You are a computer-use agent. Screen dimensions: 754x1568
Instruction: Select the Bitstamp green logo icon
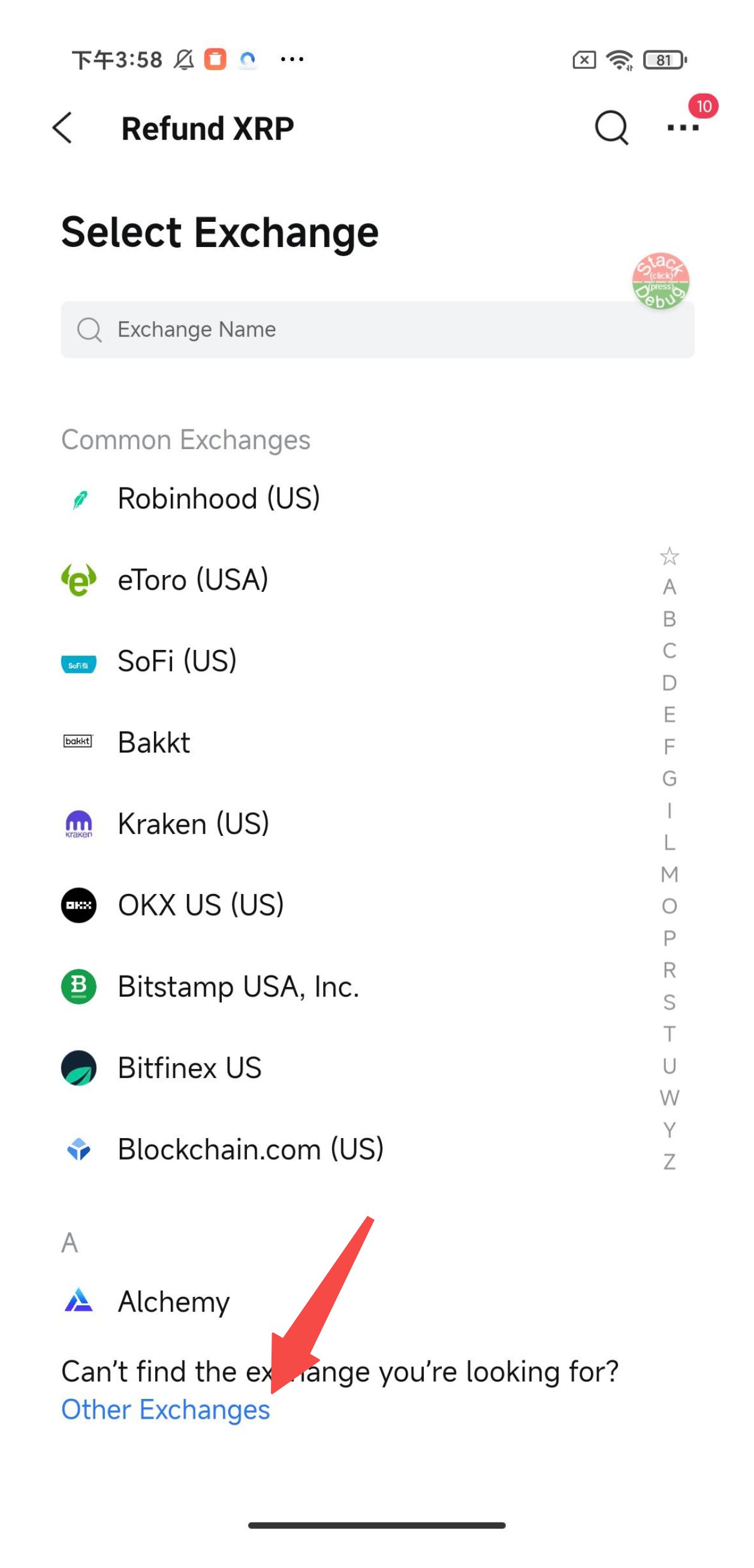79,986
